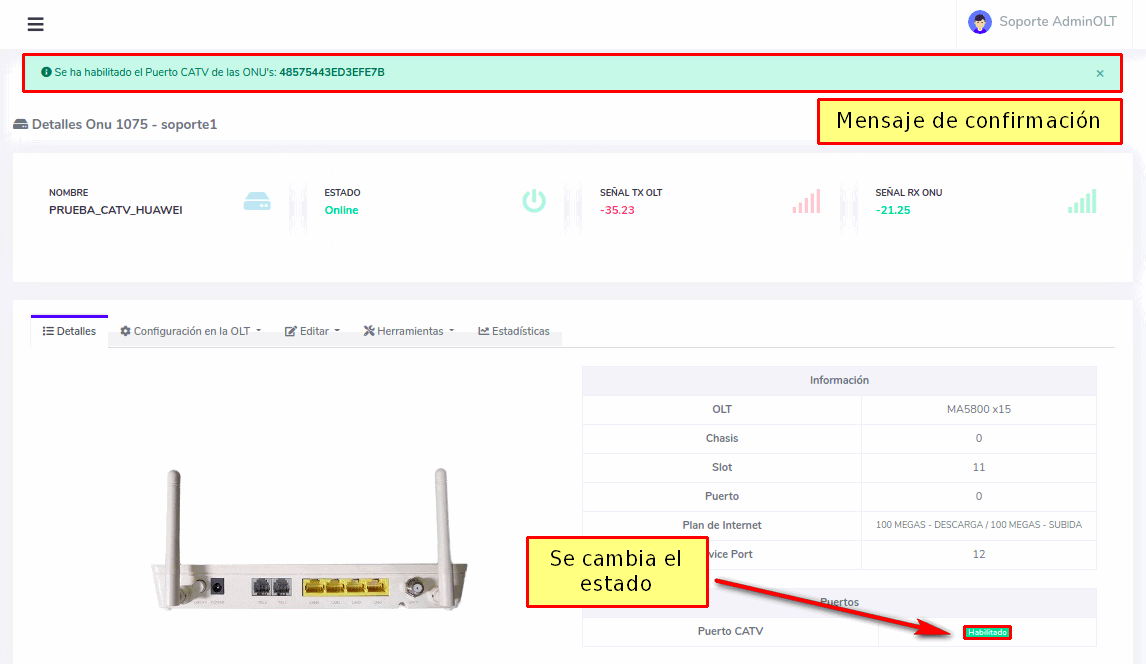Click the drive icon beside Detalles Onu heading

point(20,124)
